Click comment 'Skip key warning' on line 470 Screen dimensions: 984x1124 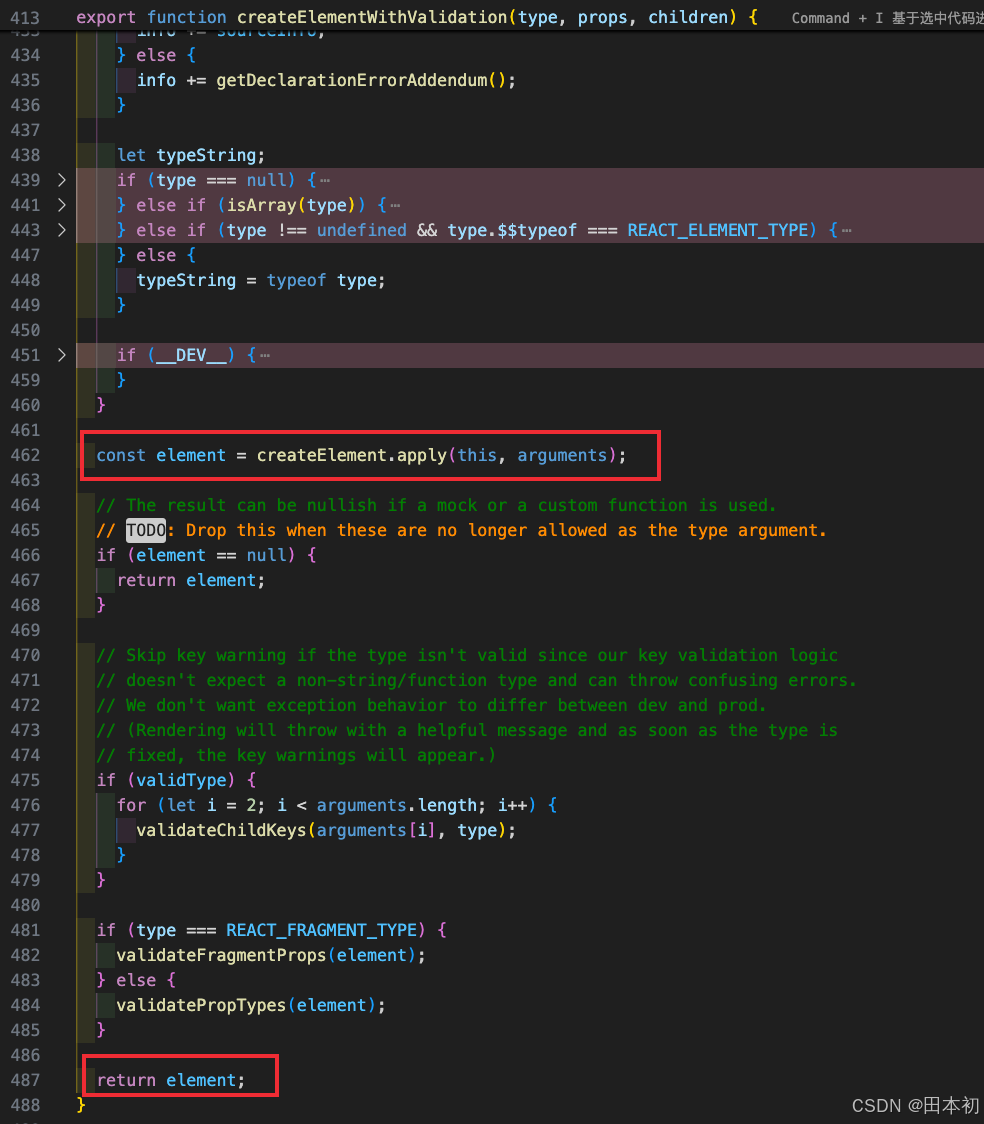(x=467, y=655)
